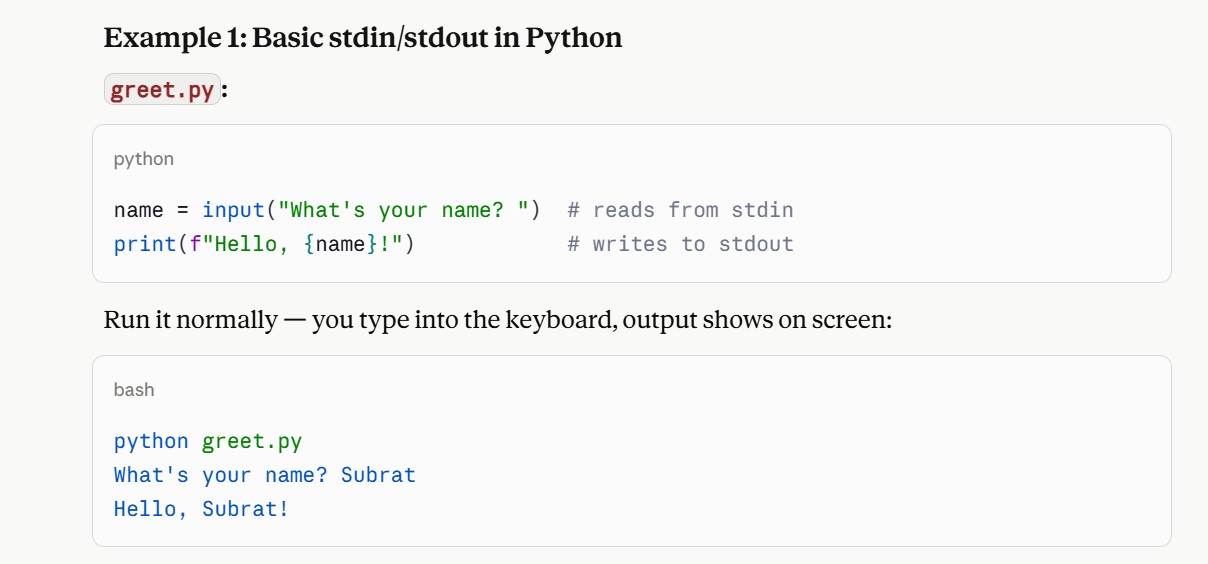Screen dimensions: 1208x564
Task: Click the green greet.py argument in bash block
Action: pyautogui.click(x=252, y=441)
